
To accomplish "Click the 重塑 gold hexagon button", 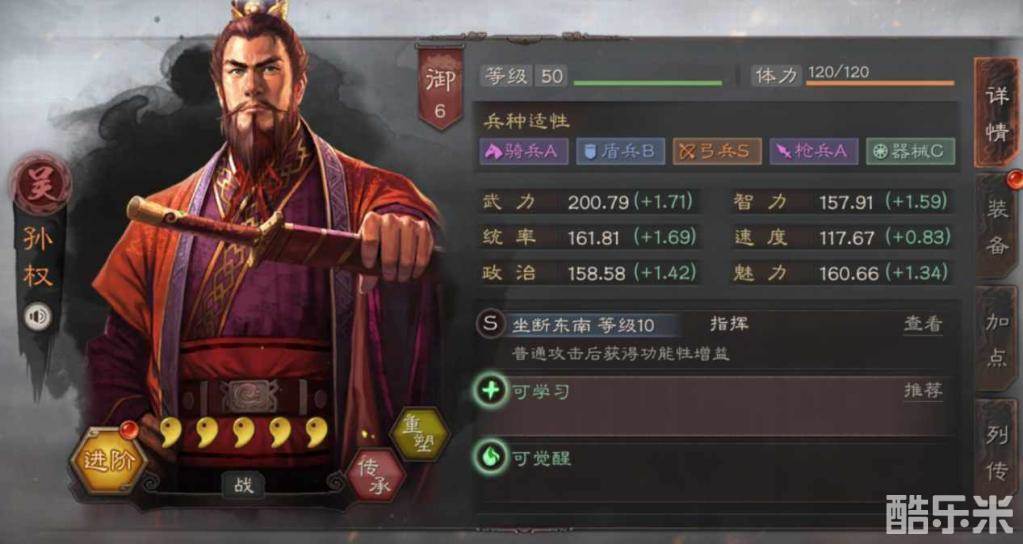I will click(x=419, y=432).
